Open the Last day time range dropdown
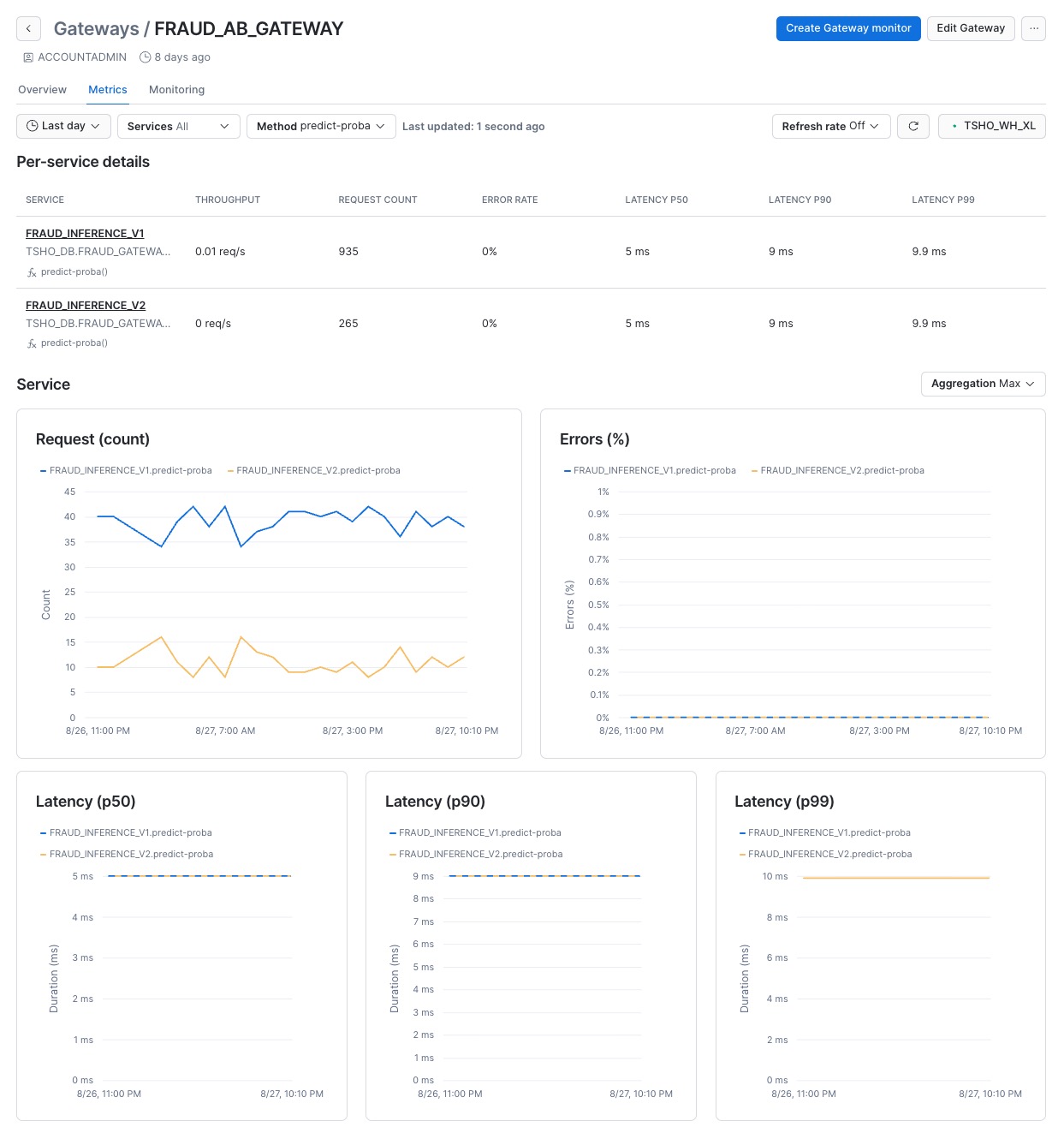The image size is (1064, 1133). (x=63, y=126)
